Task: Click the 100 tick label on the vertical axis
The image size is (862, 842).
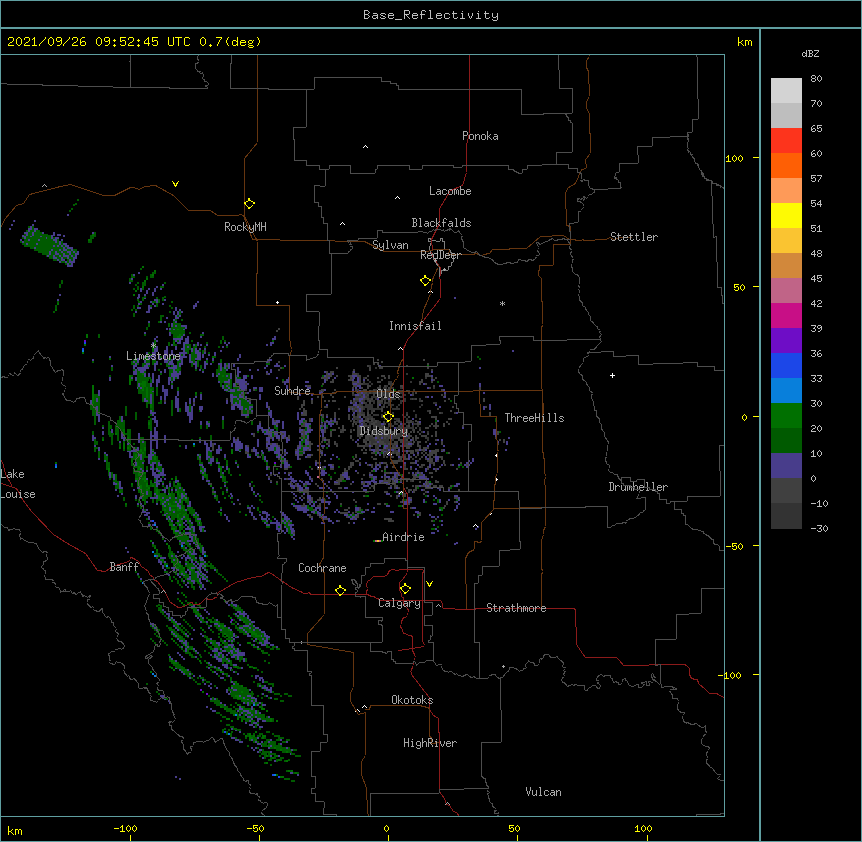Action: pos(734,158)
